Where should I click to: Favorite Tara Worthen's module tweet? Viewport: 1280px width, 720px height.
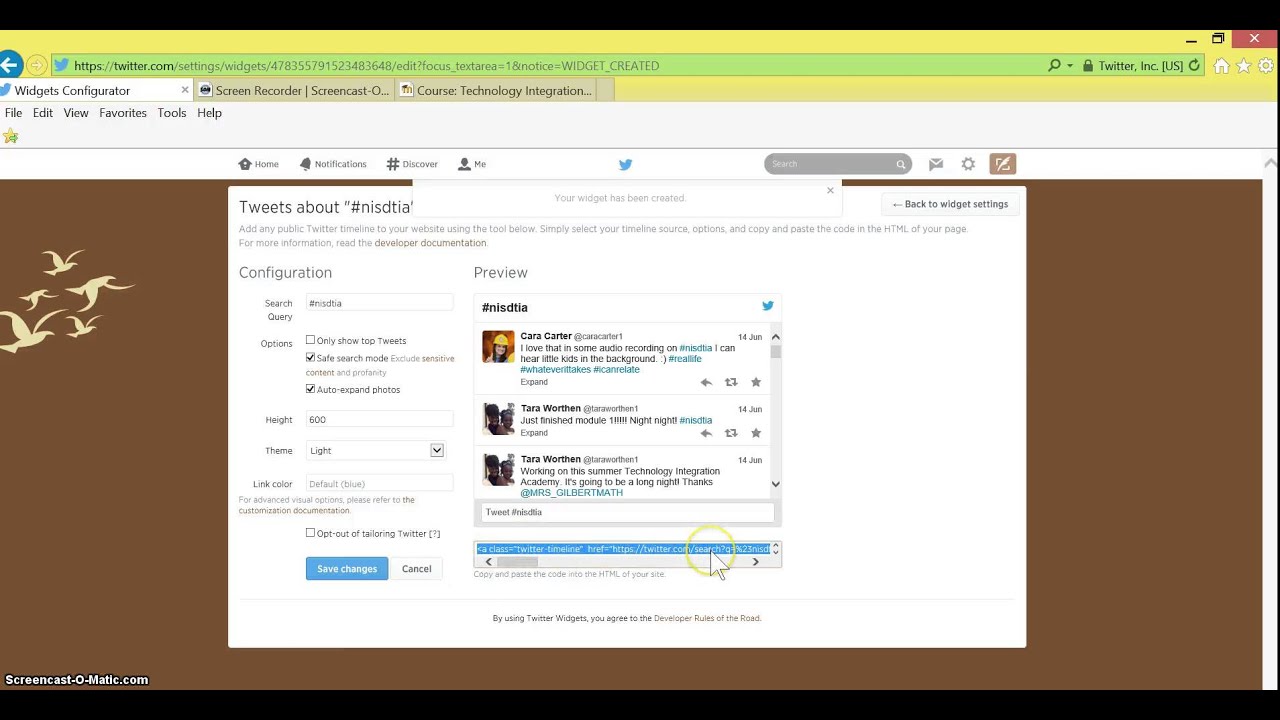[x=756, y=433]
